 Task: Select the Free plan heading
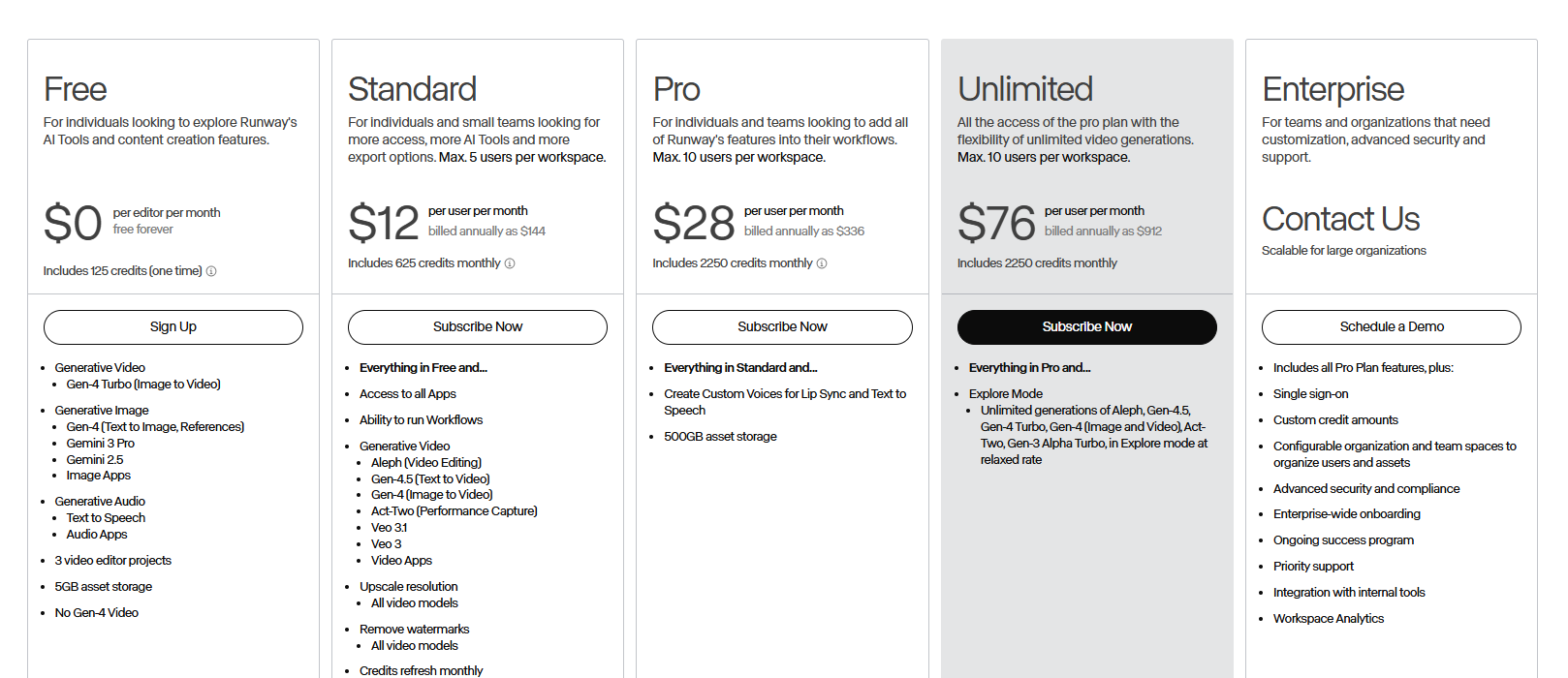click(x=76, y=89)
